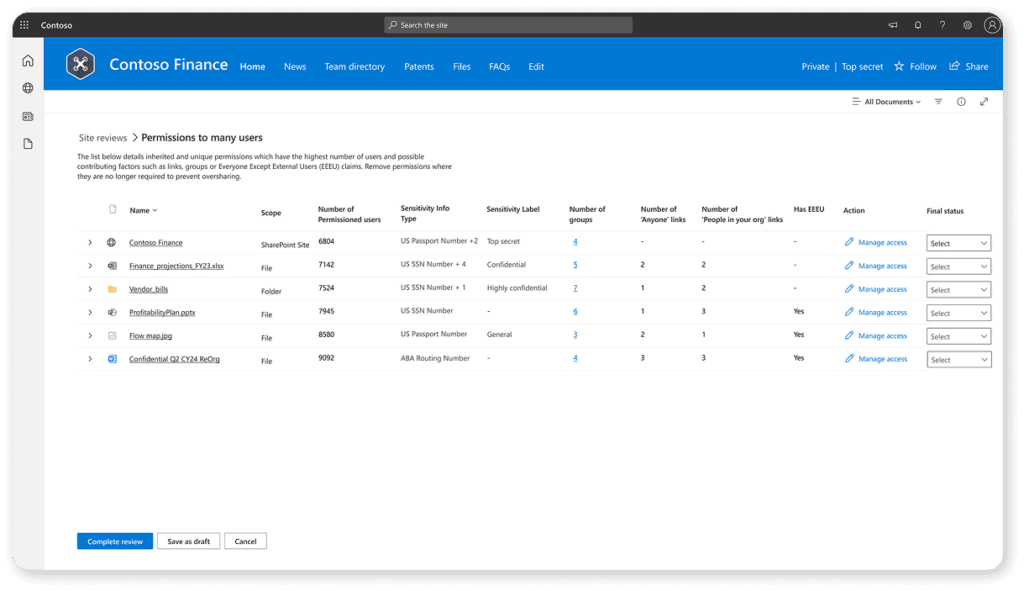Open the News nav tab

(x=295, y=67)
